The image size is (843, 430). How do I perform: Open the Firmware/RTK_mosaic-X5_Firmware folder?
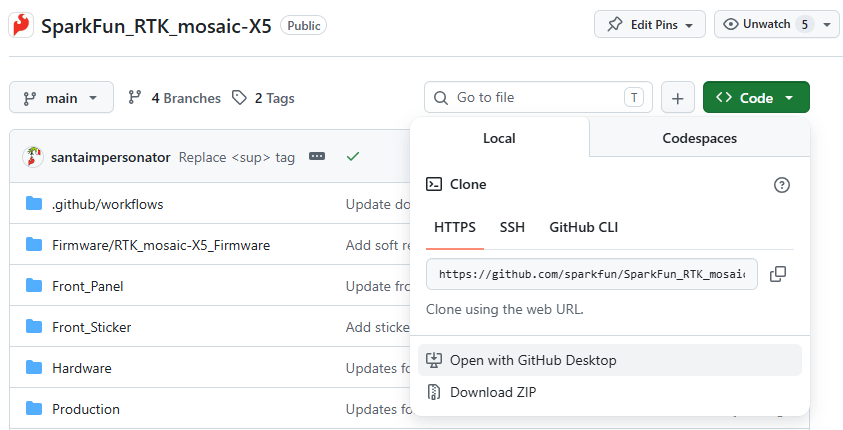(161, 245)
